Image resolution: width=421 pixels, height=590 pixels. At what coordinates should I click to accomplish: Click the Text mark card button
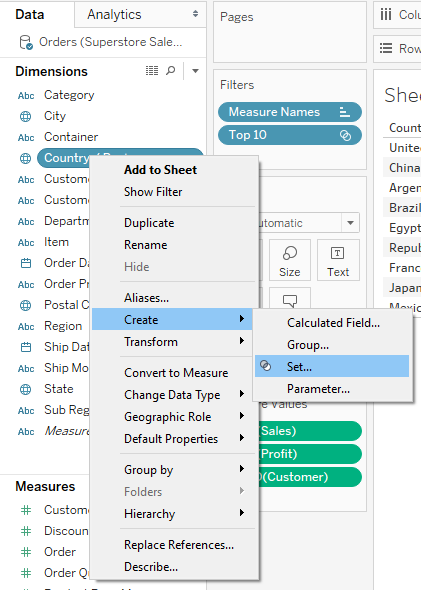[x=338, y=260]
